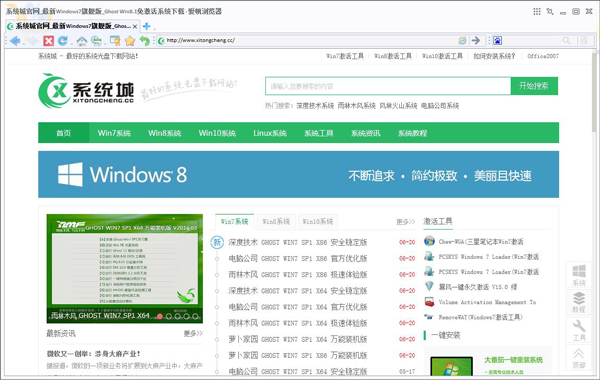Image resolution: width=600 pixels, height=380 pixels.
Task: Open Linux系统 in the green navigation bar
Action: click(x=270, y=133)
